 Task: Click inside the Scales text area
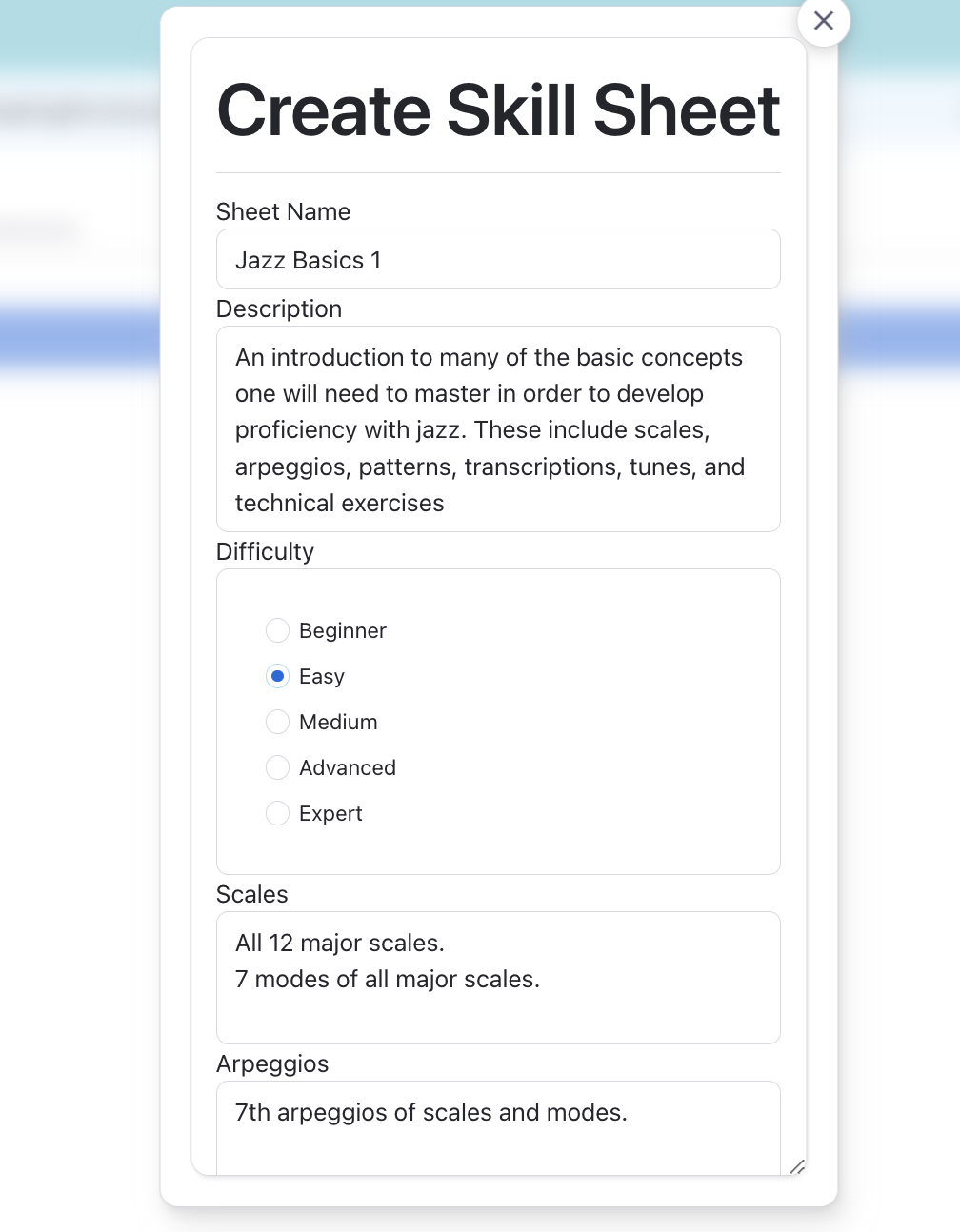coord(498,978)
